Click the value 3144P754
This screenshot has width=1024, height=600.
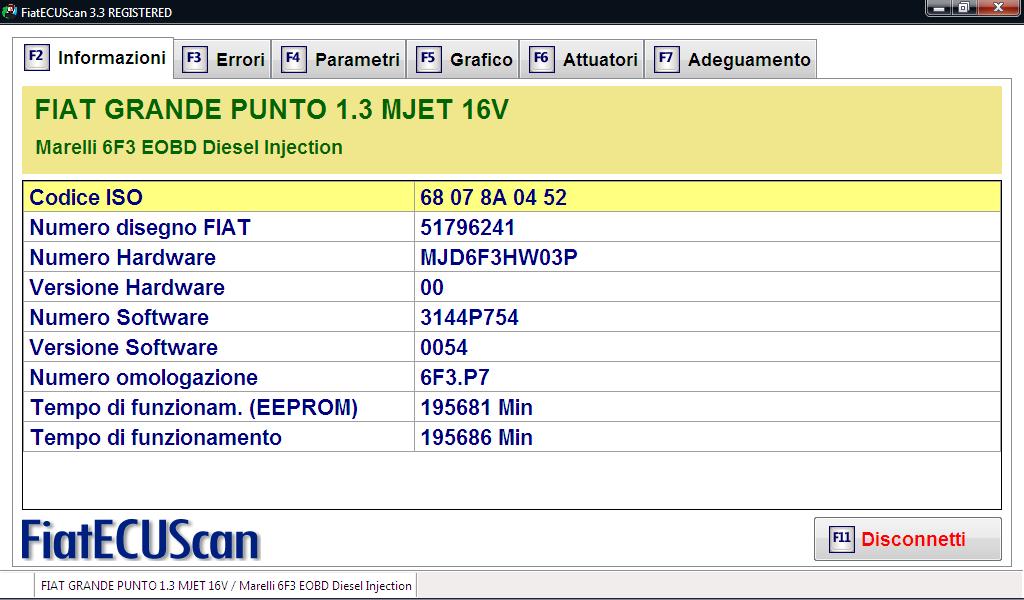pyautogui.click(x=470, y=317)
